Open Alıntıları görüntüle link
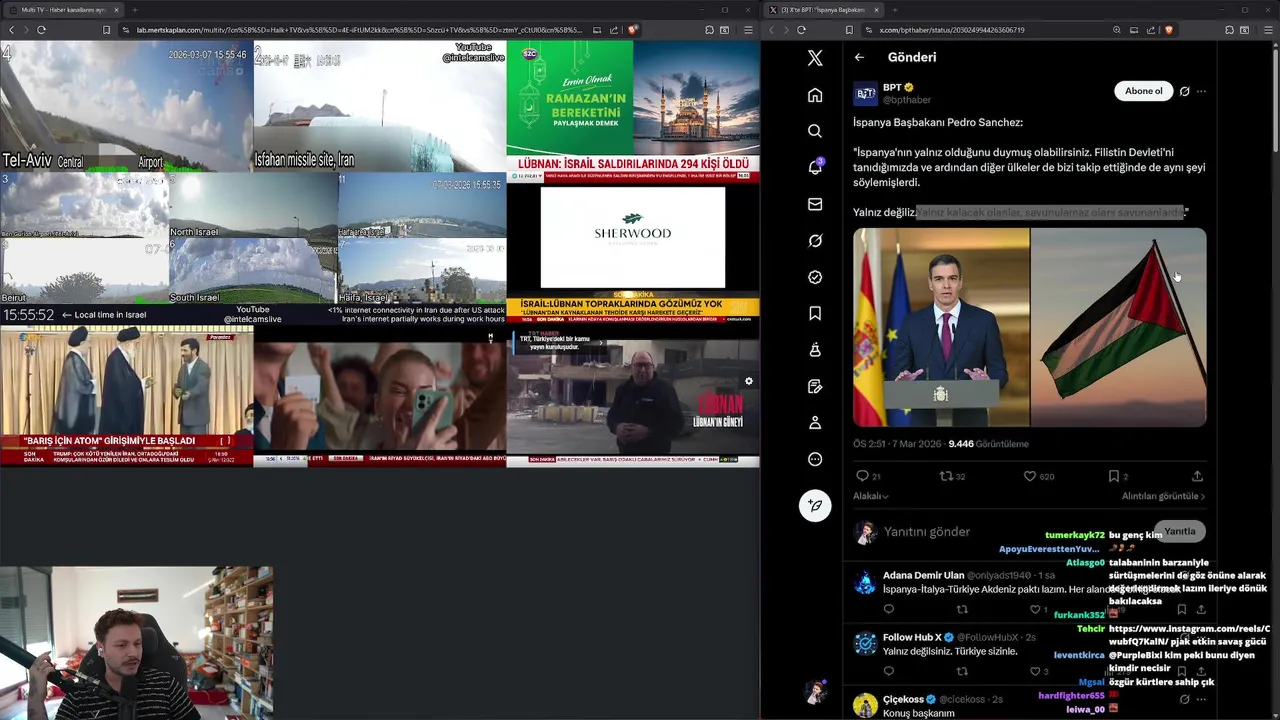1280x720 pixels. click(x=1163, y=496)
